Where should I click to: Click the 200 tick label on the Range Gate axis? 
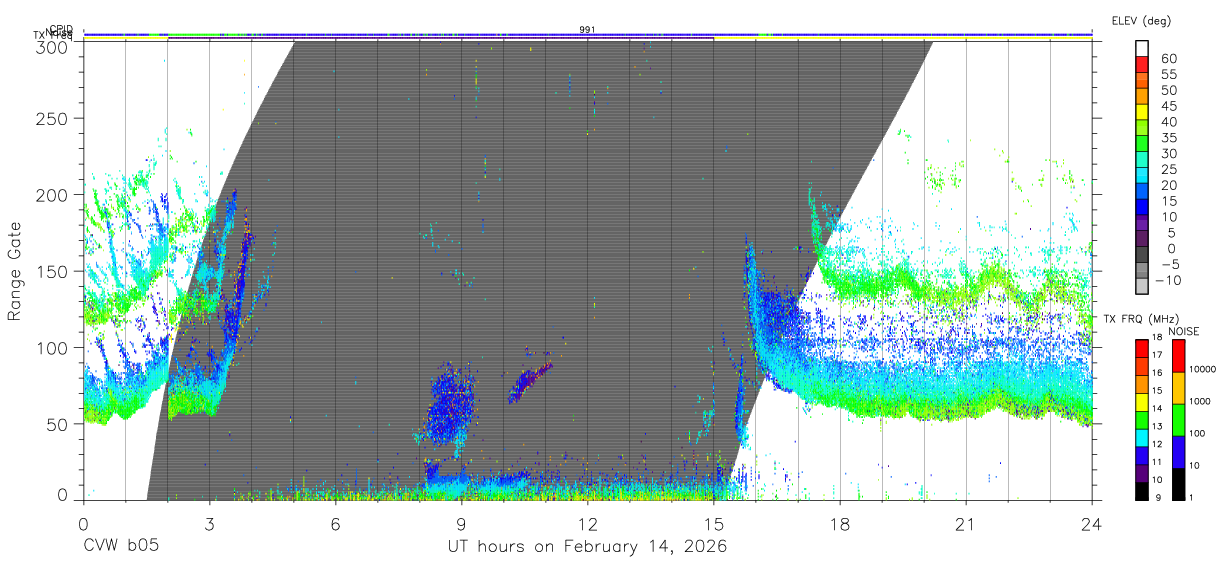click(51, 195)
